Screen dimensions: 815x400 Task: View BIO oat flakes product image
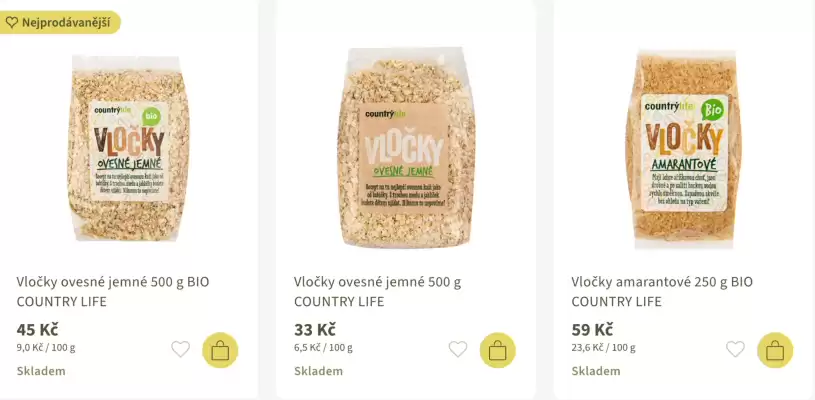point(129,148)
